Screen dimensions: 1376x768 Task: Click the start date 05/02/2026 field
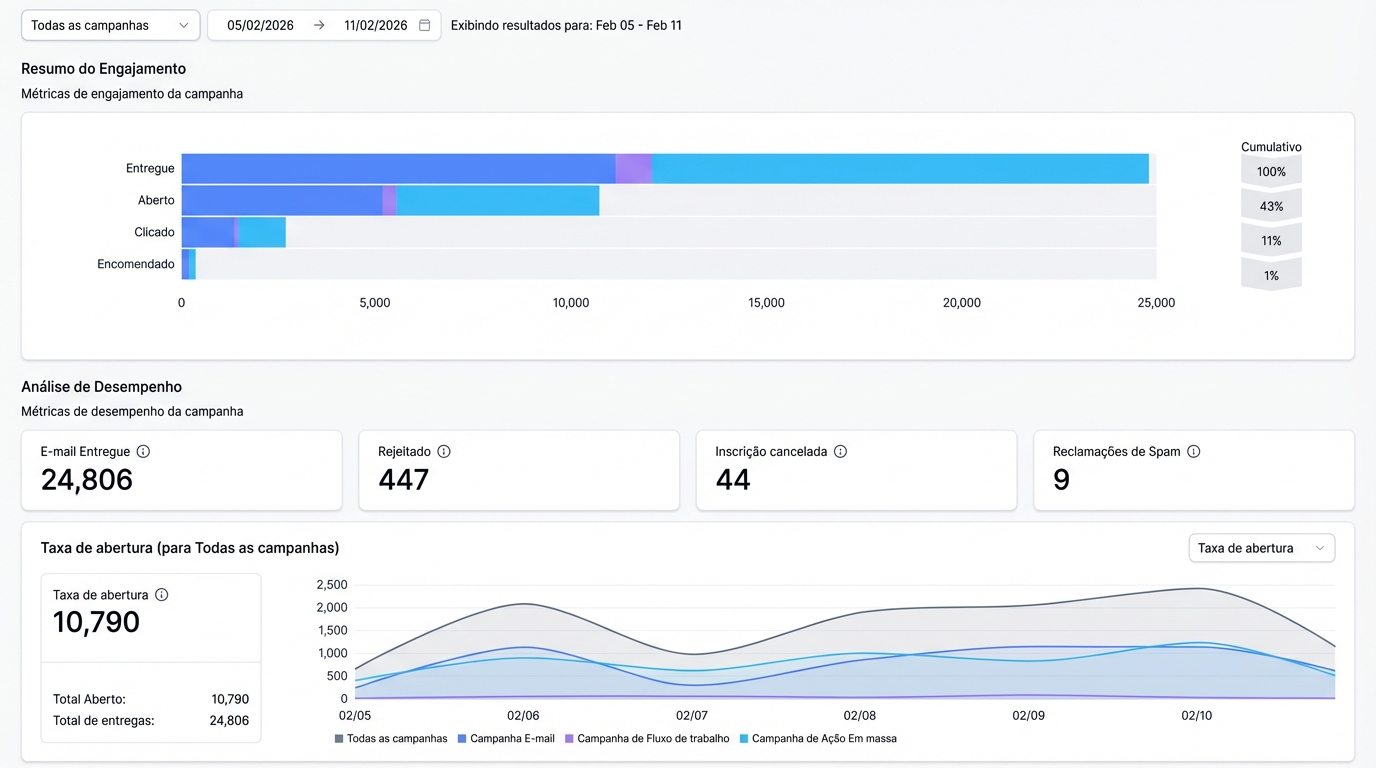[x=260, y=26]
